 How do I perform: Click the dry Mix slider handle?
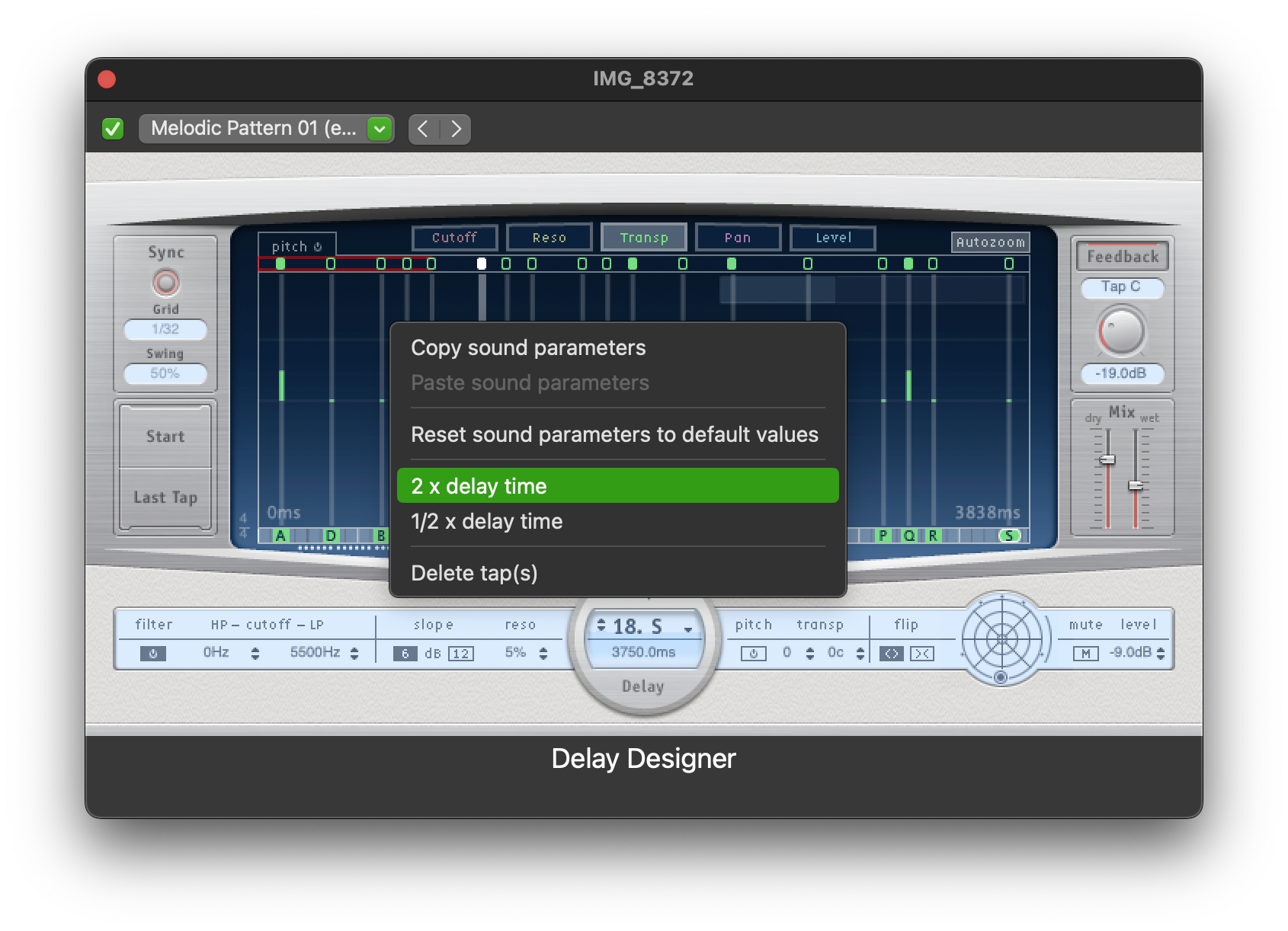click(1107, 459)
